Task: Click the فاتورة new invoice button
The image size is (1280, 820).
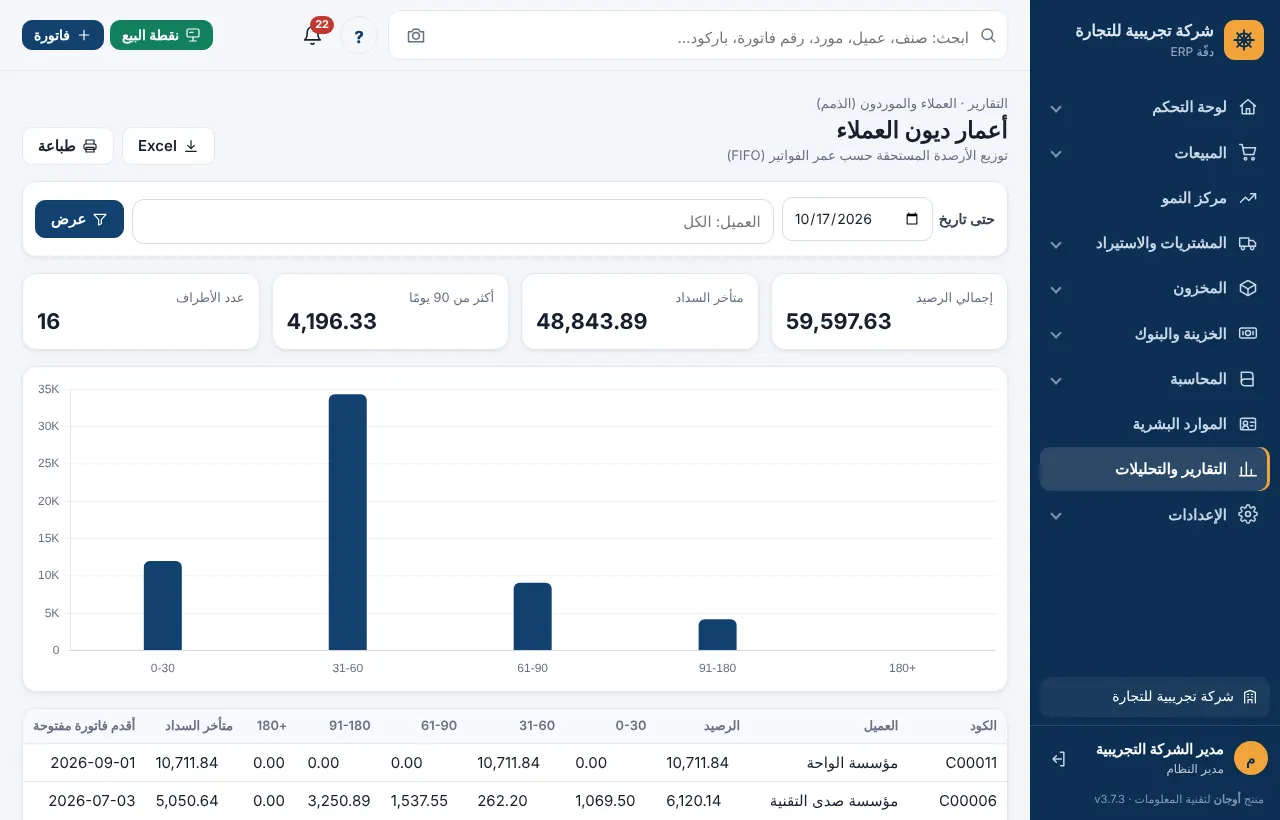Action: (x=63, y=35)
